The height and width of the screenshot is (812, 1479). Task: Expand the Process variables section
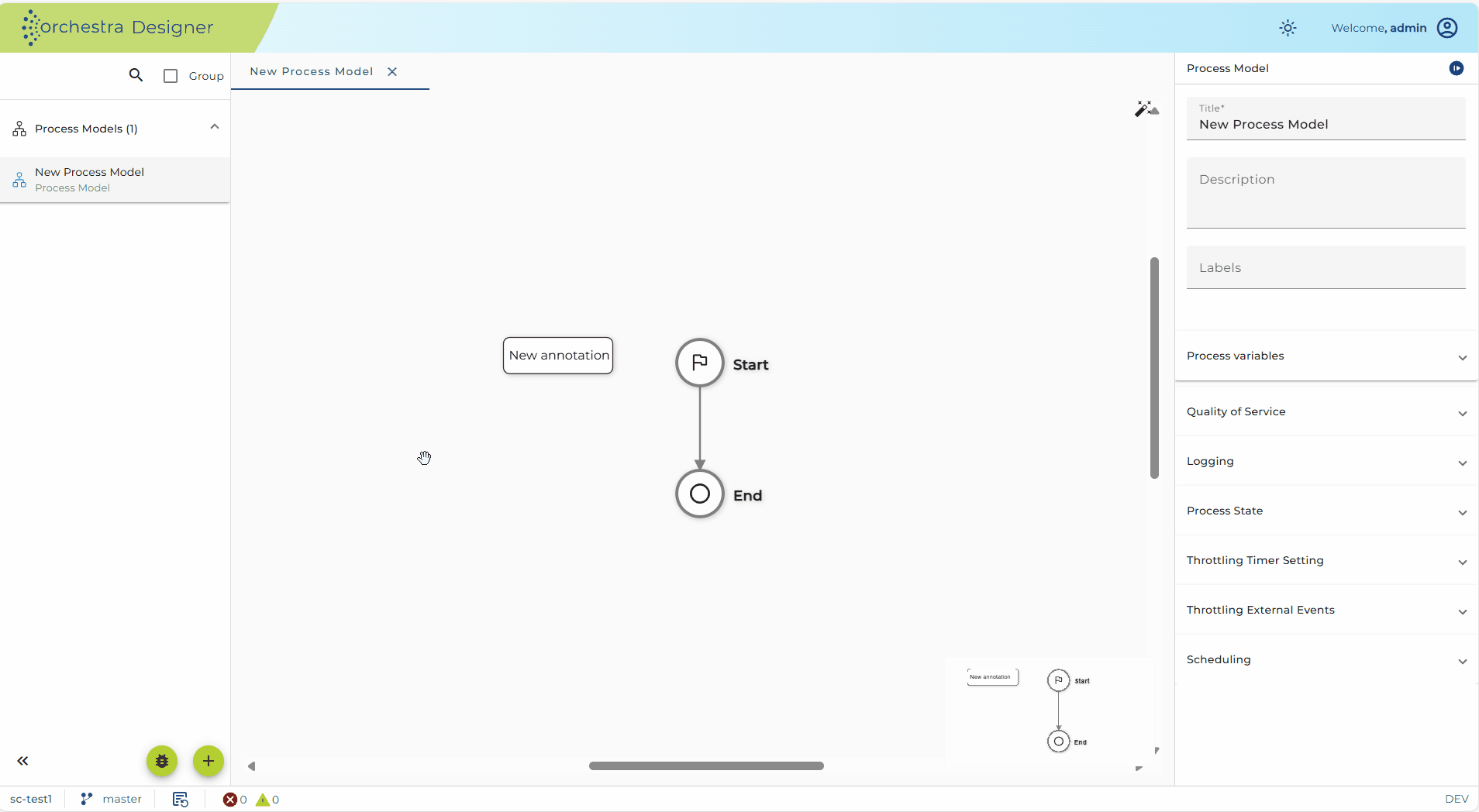1326,356
